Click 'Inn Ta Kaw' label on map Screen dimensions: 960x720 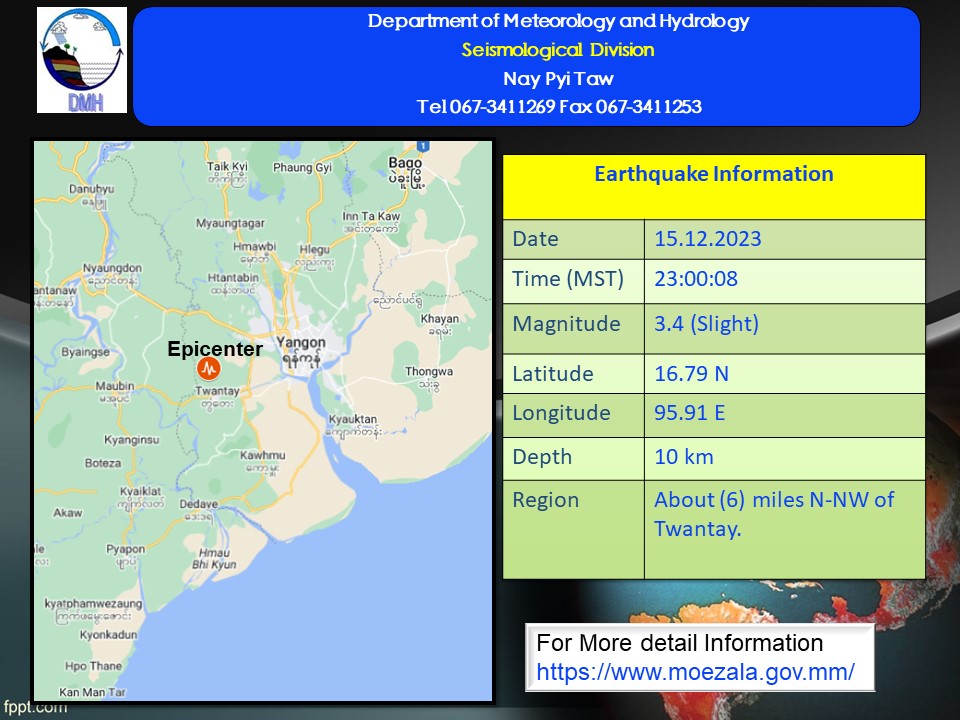371,216
